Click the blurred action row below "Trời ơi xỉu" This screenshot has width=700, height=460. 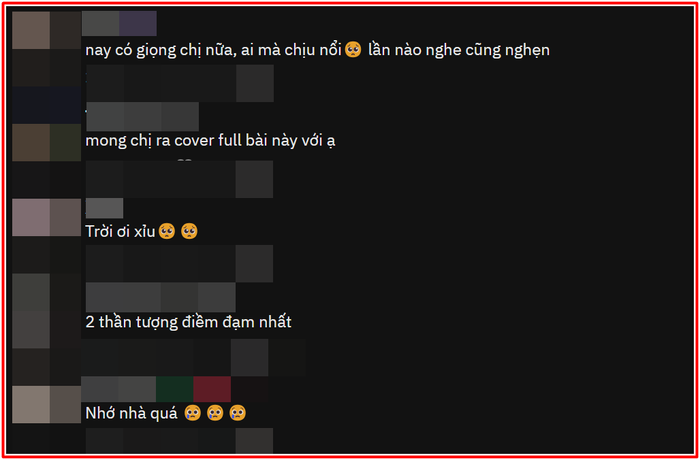[179, 263]
